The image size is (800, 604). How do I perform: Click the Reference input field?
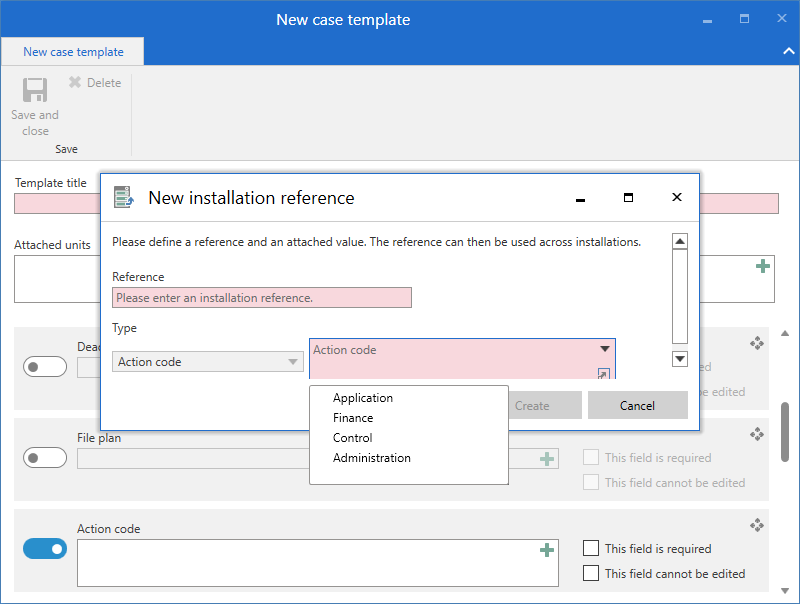point(261,298)
